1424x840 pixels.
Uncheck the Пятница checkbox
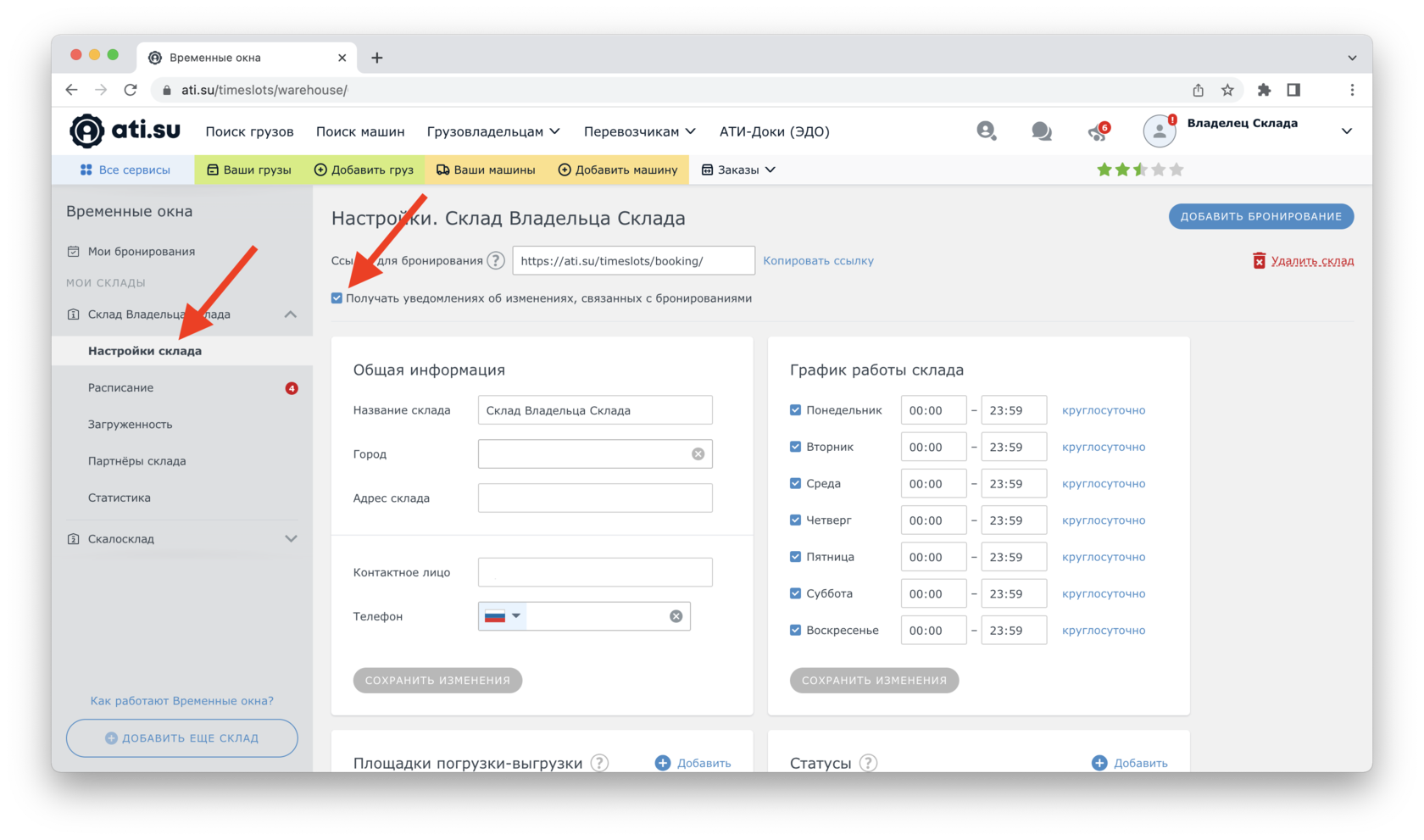[795, 557]
